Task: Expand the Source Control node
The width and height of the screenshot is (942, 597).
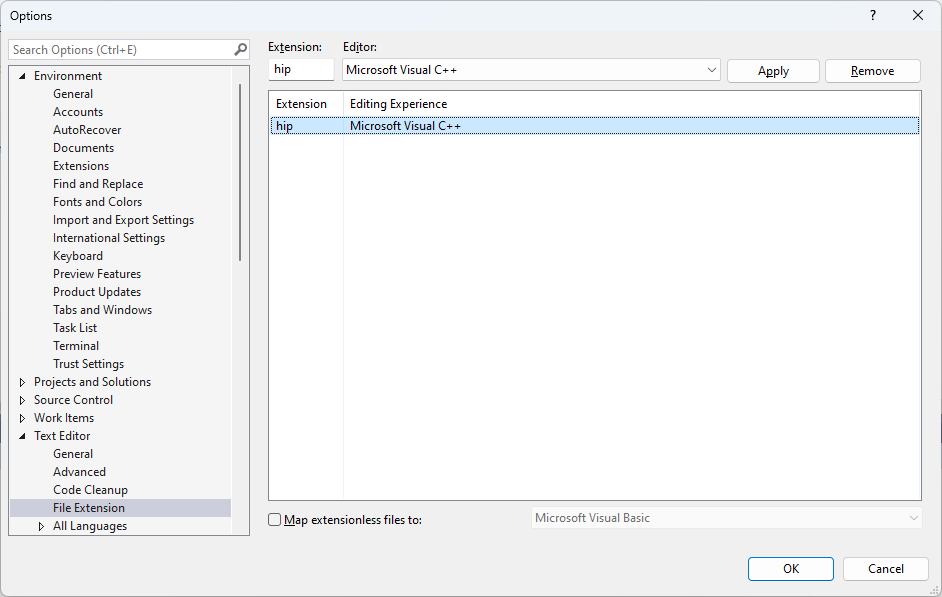Action: (x=22, y=399)
